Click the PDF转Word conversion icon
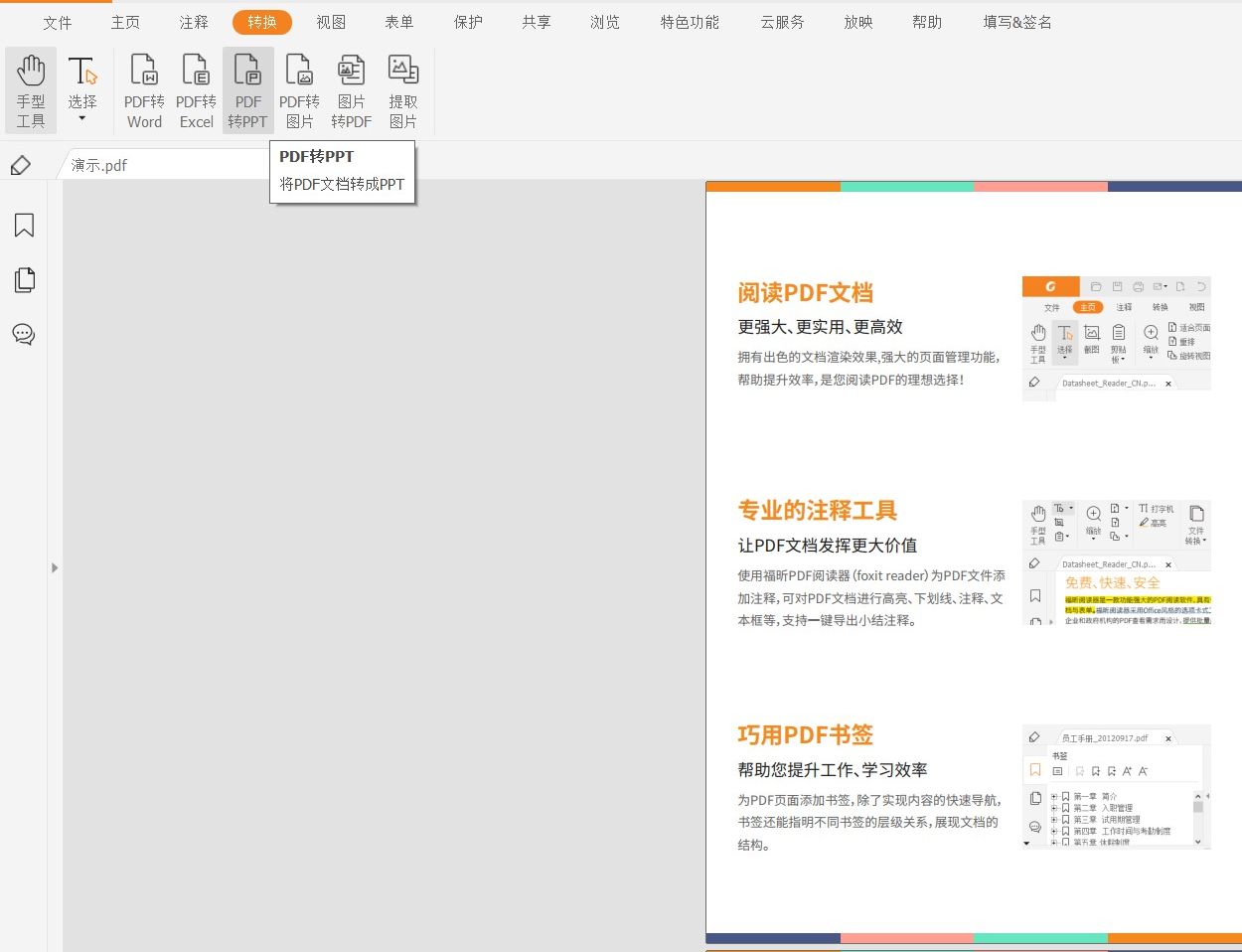Screen dimensions: 1242x952 click(x=143, y=89)
